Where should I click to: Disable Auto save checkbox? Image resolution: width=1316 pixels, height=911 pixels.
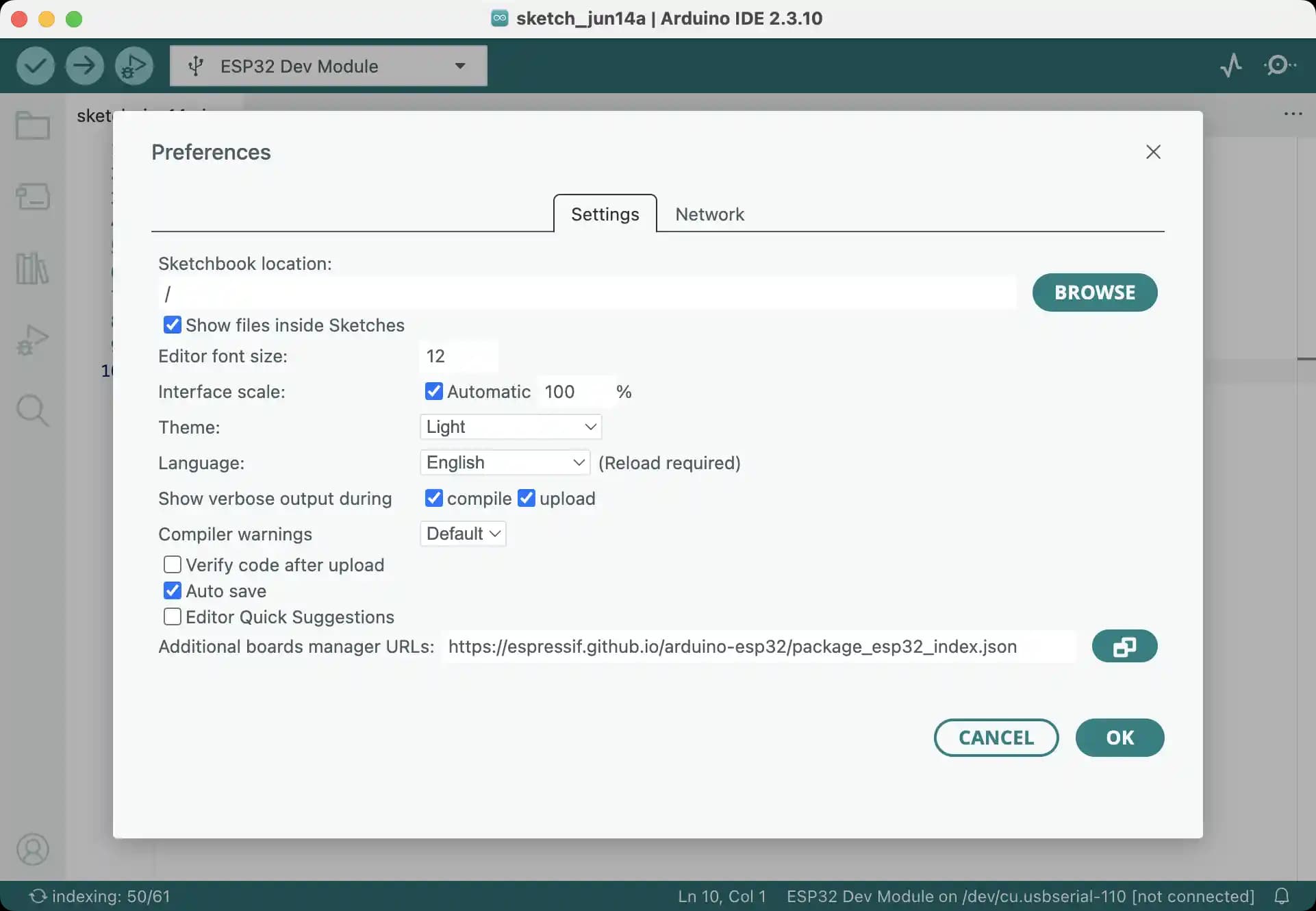pos(173,590)
